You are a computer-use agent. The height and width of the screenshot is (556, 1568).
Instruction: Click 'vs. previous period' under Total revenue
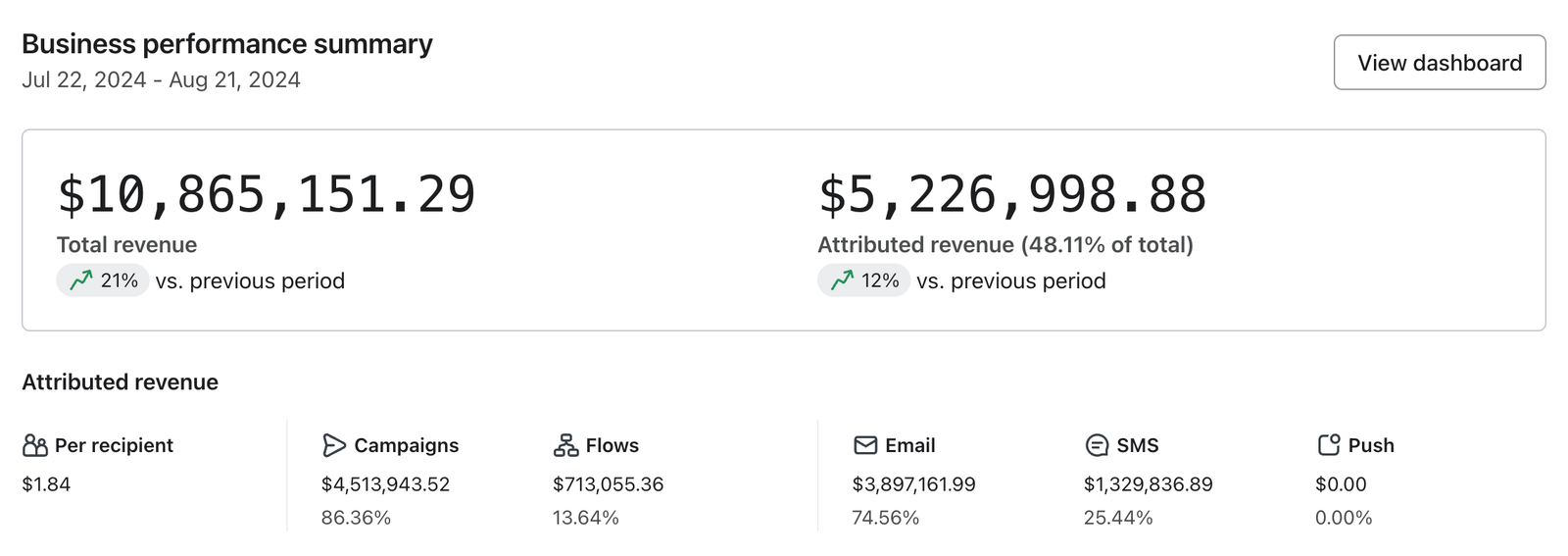[250, 281]
